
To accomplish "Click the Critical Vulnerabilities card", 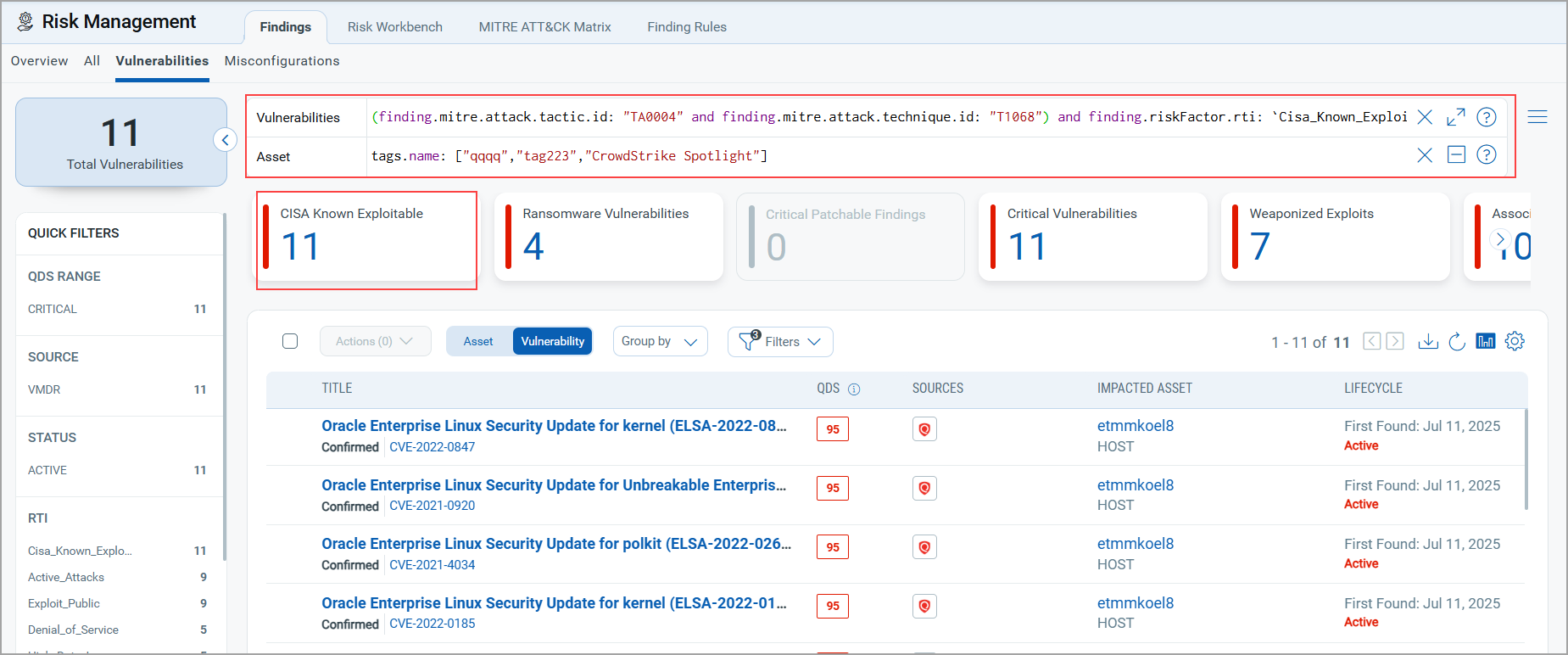I will [x=1093, y=237].
